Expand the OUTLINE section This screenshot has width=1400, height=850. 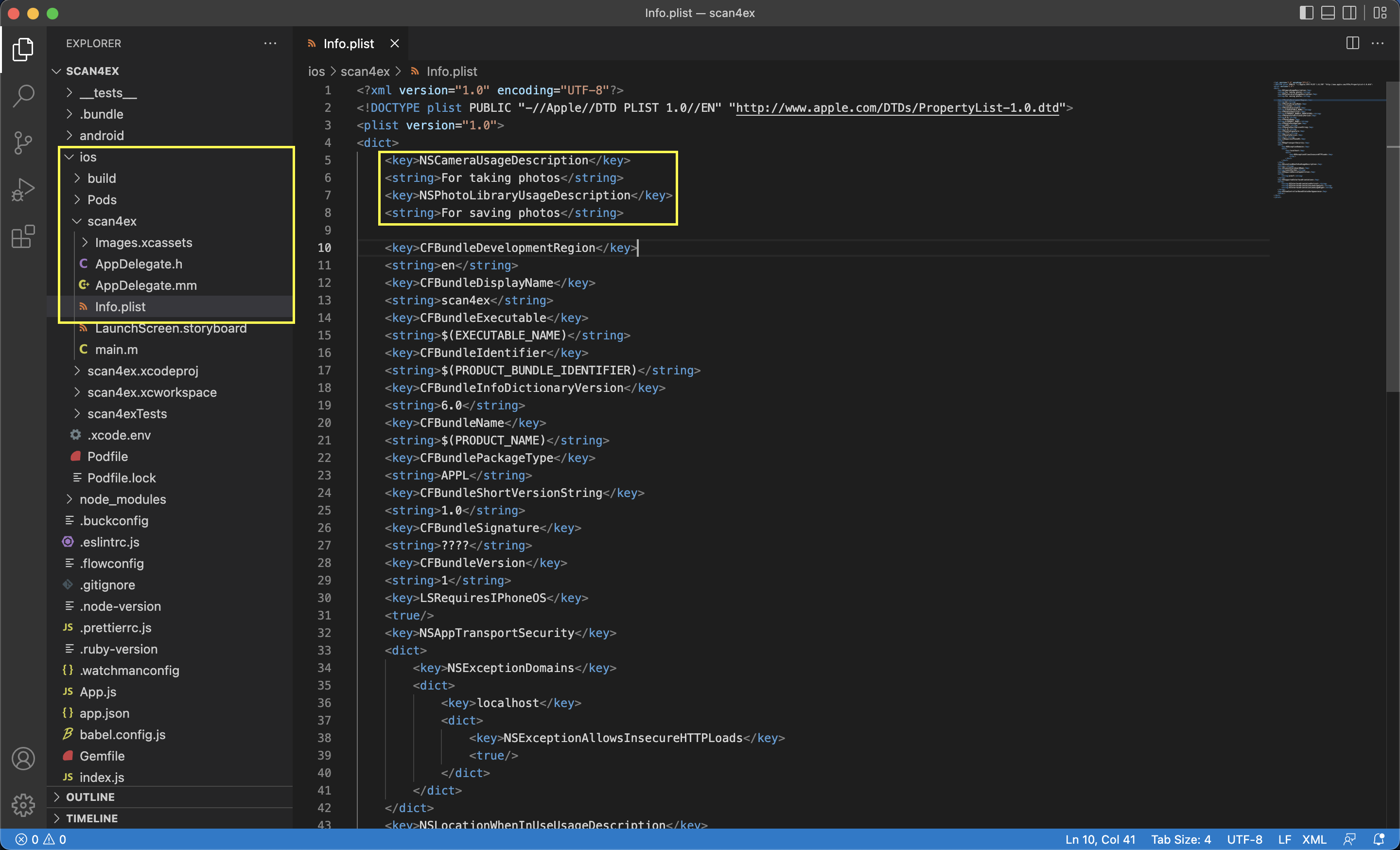(x=90, y=797)
